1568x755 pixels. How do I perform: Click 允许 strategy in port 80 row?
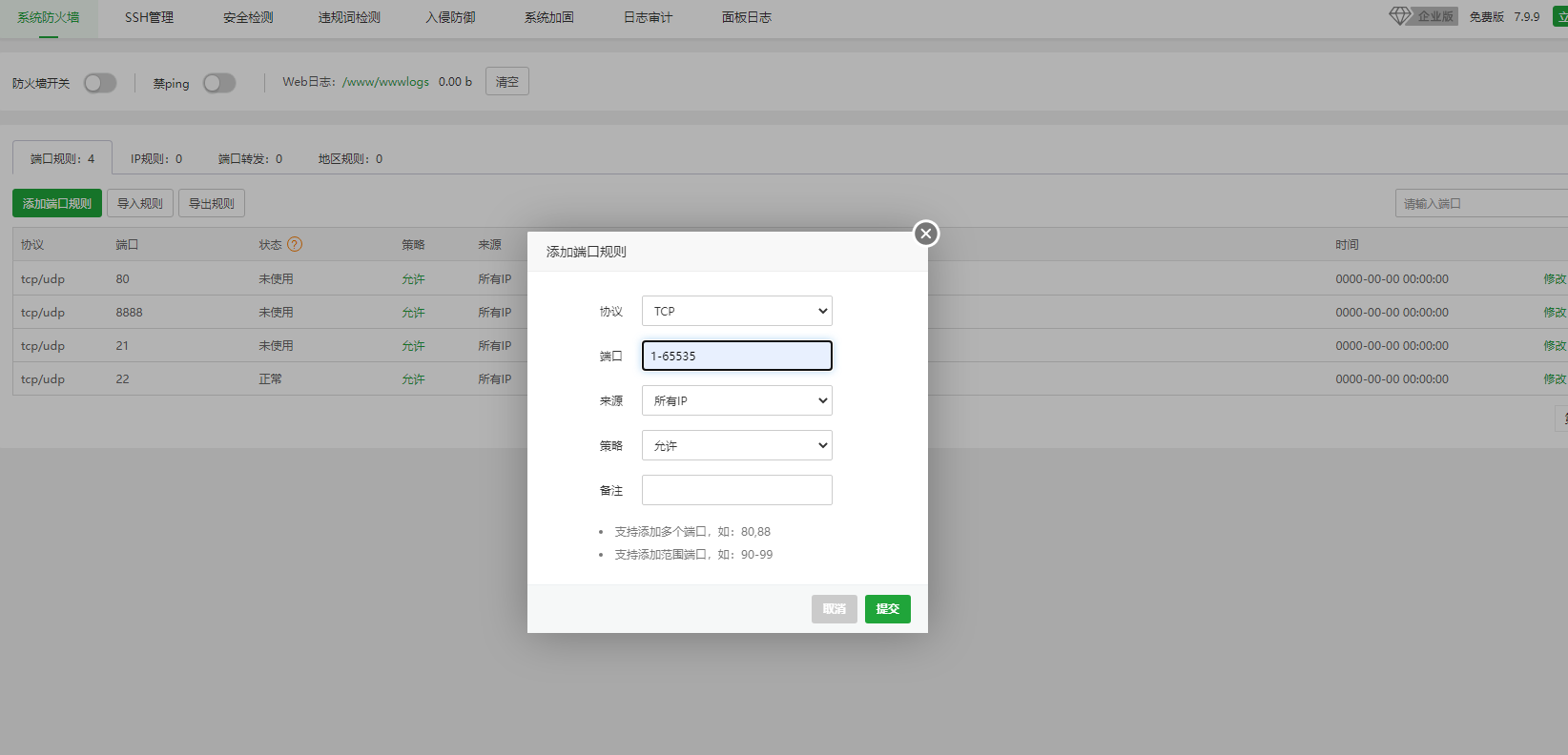pyautogui.click(x=413, y=279)
